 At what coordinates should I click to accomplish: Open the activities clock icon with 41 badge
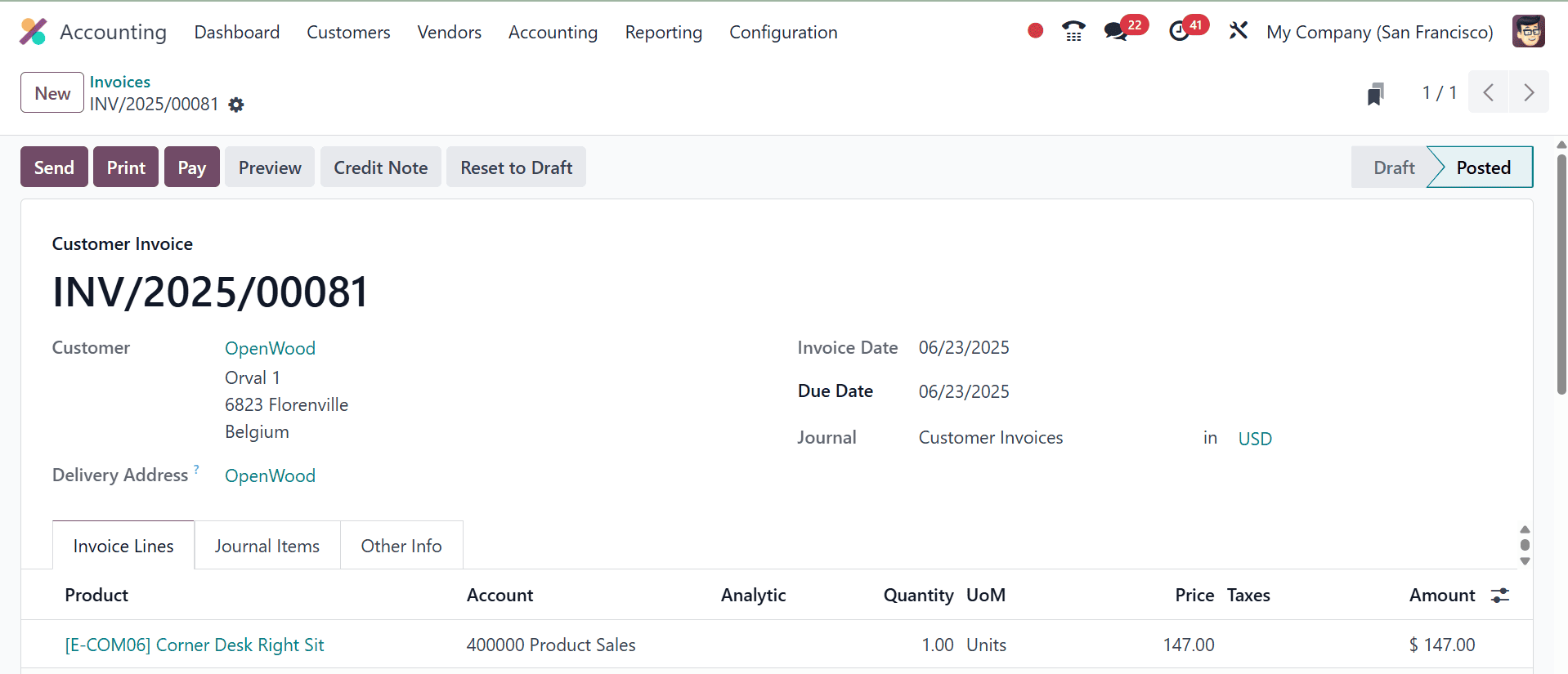(1179, 32)
